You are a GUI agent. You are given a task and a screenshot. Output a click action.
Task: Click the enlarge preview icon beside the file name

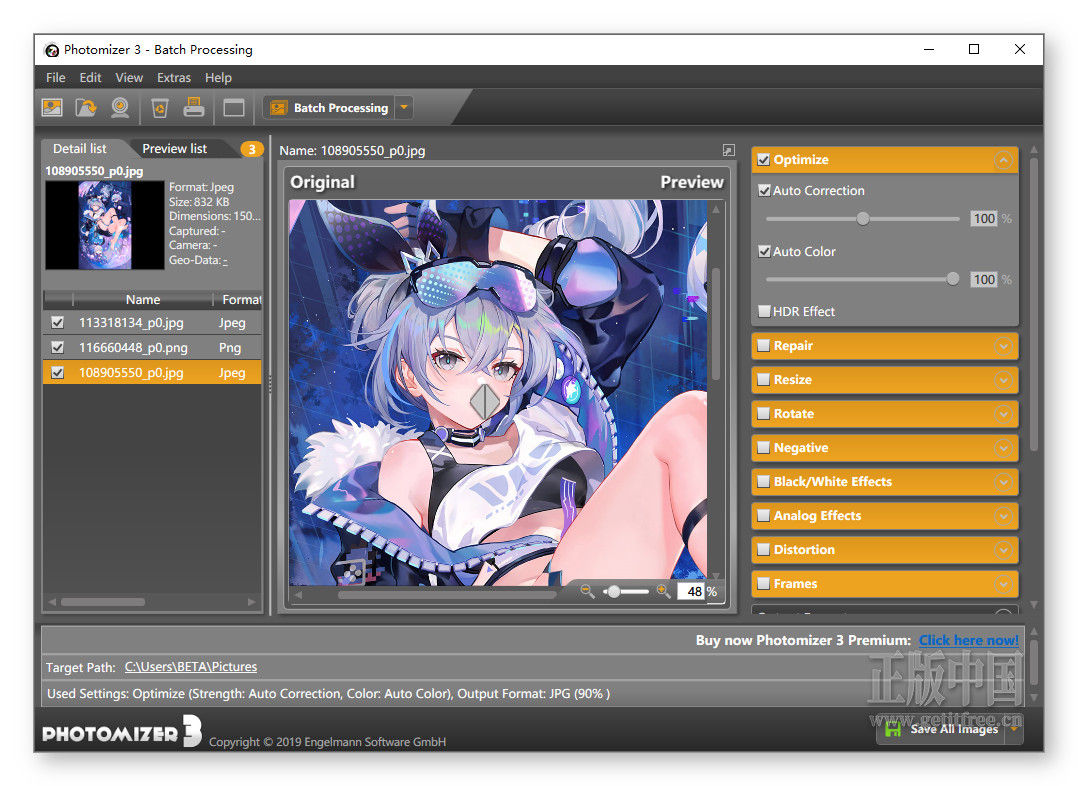(x=729, y=150)
